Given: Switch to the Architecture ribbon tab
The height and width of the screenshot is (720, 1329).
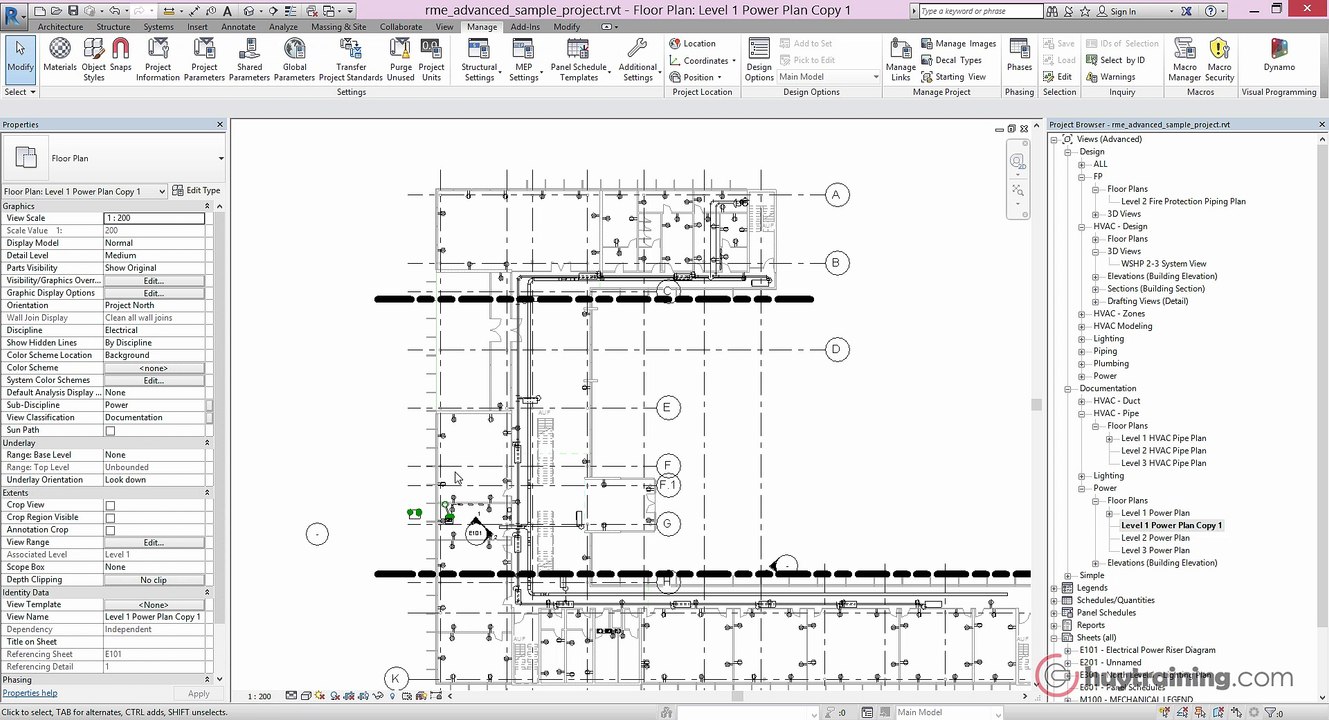Looking at the screenshot, I should click(x=60, y=27).
